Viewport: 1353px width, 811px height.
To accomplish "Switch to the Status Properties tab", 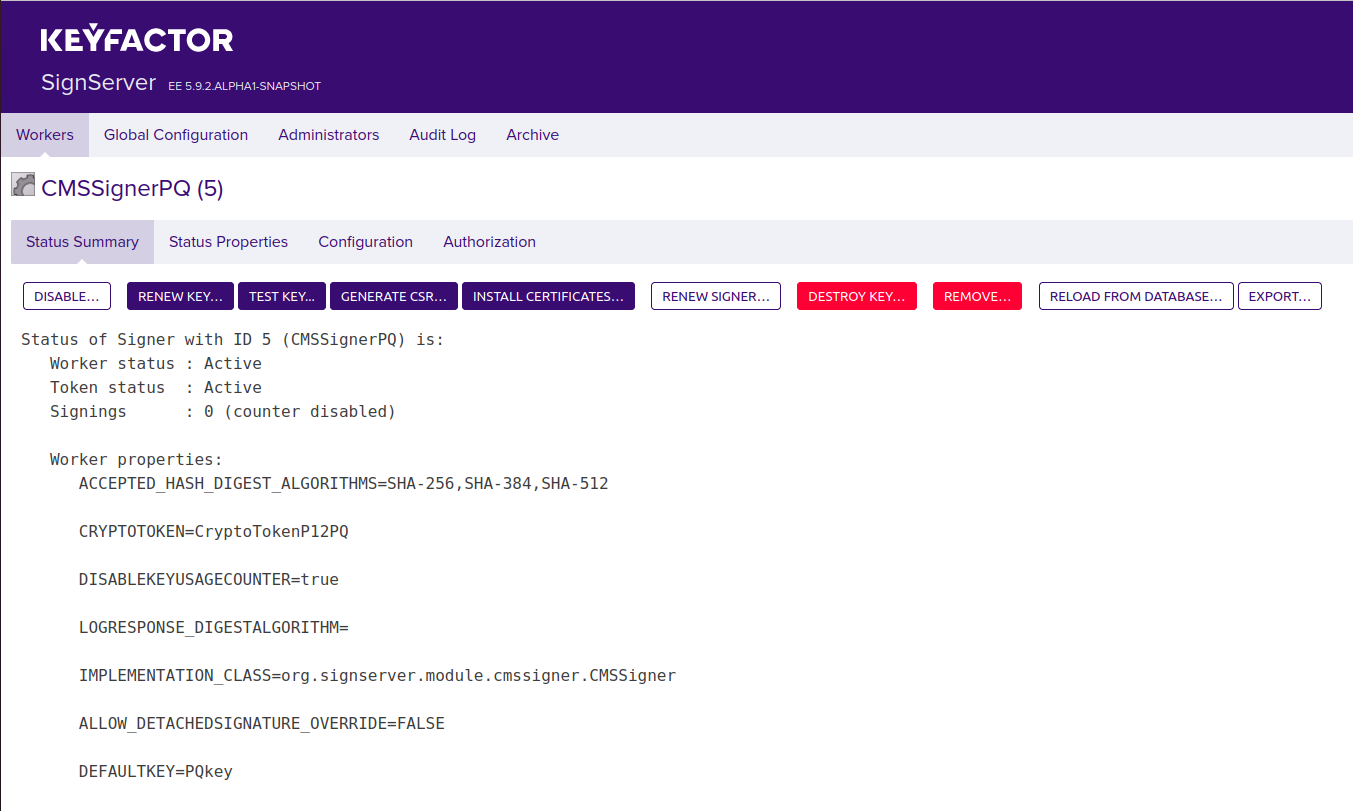I will [x=228, y=241].
